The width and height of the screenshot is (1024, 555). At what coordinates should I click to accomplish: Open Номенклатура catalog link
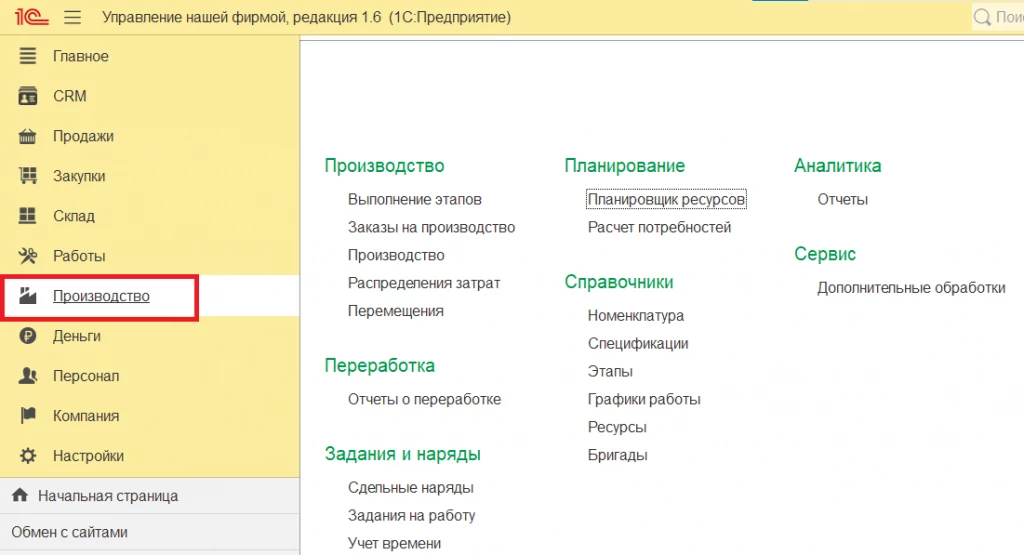[636, 315]
